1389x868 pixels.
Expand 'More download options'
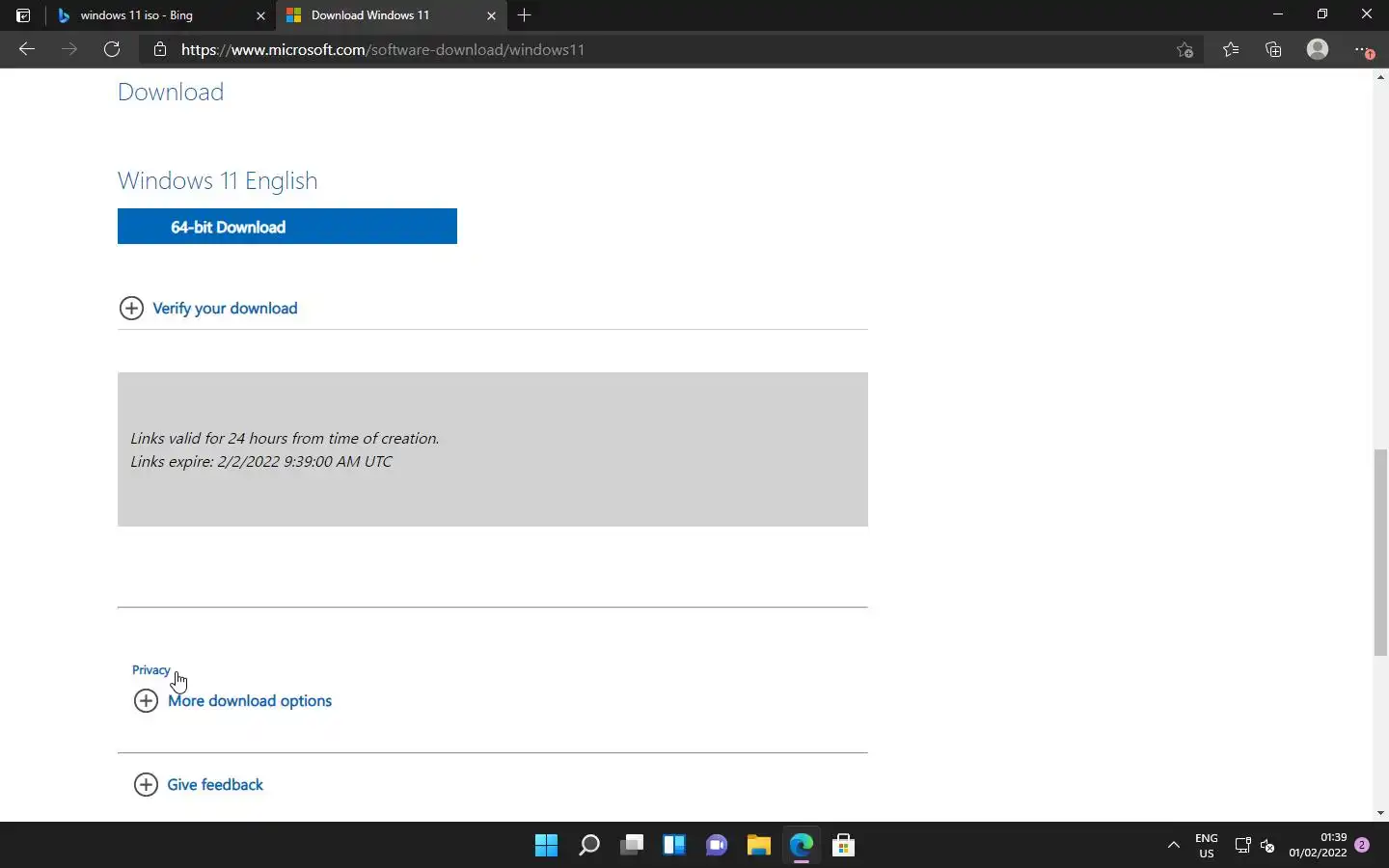(x=250, y=701)
